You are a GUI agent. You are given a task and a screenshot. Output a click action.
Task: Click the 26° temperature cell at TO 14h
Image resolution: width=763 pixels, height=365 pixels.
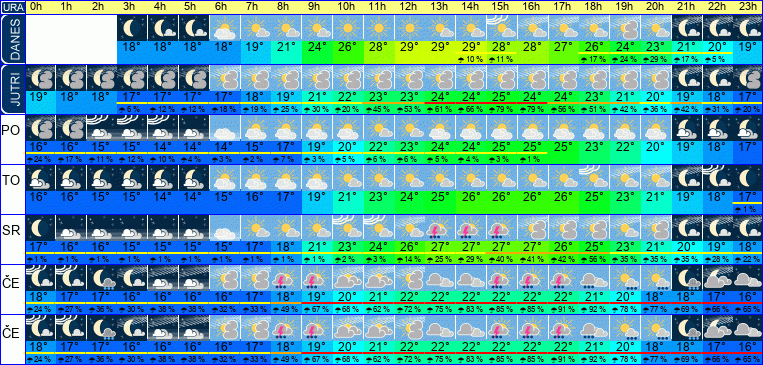(471, 197)
